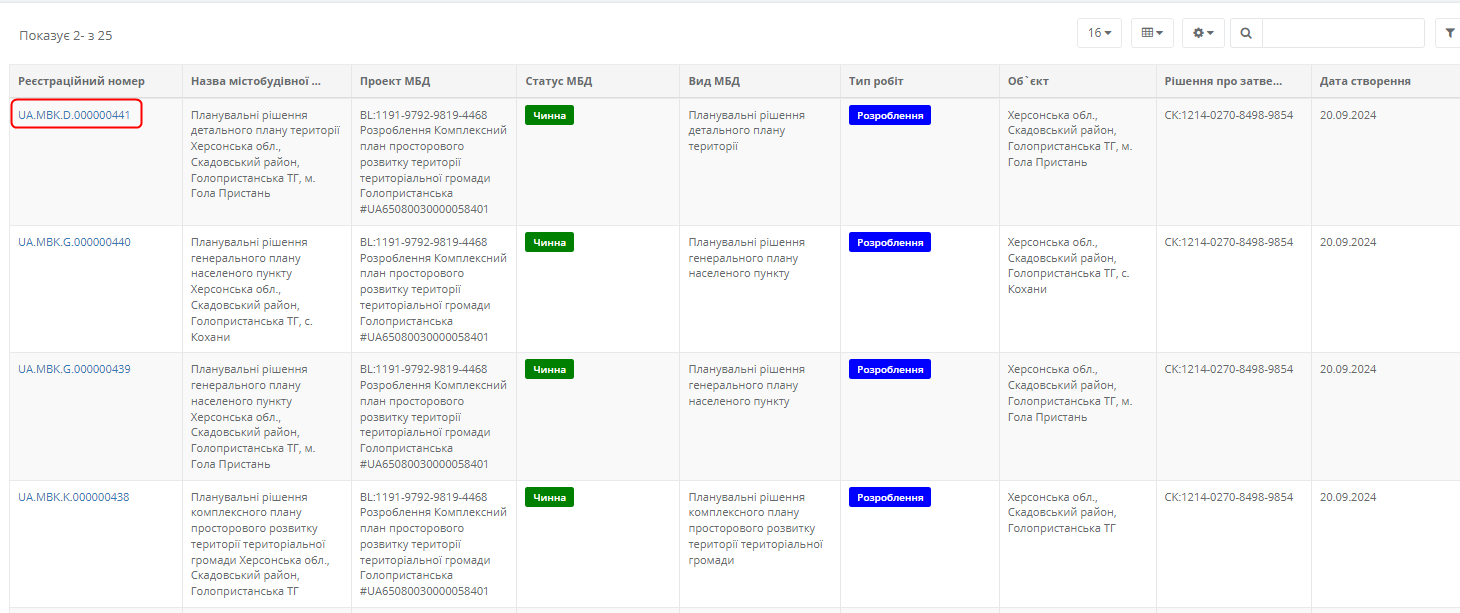
Task: Click the Проект МБД column header
Action: pyautogui.click(x=395, y=81)
